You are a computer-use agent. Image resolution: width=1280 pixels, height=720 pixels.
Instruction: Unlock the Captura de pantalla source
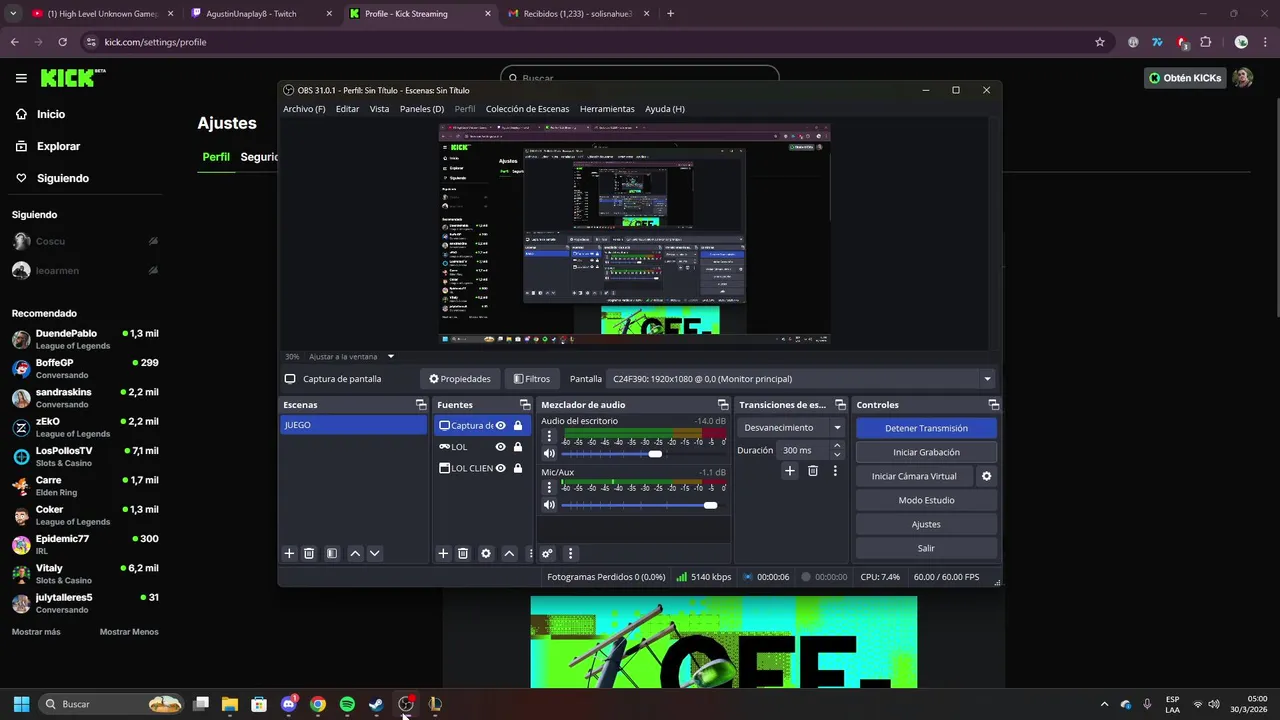[518, 425]
